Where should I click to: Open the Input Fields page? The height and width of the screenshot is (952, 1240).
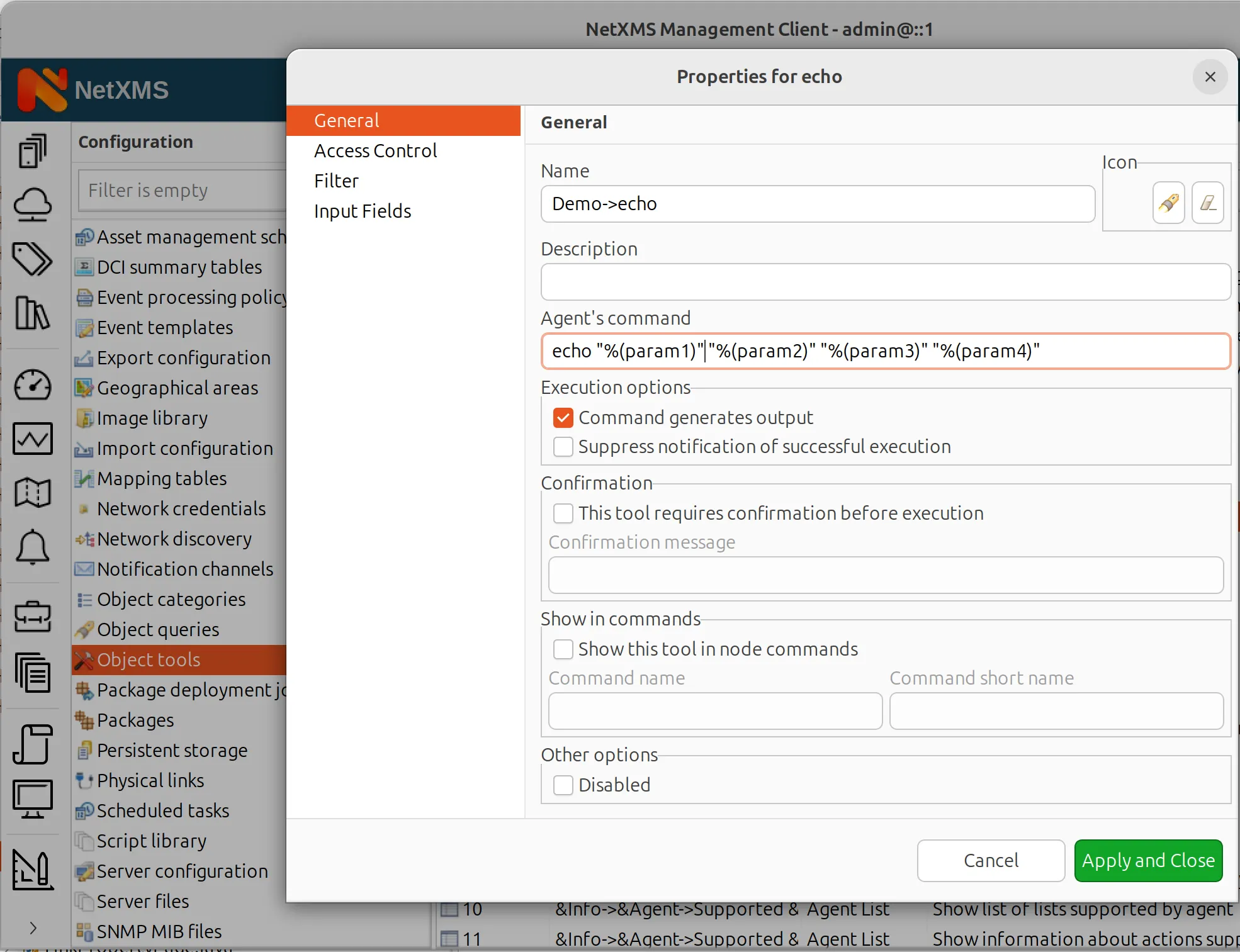click(x=362, y=211)
